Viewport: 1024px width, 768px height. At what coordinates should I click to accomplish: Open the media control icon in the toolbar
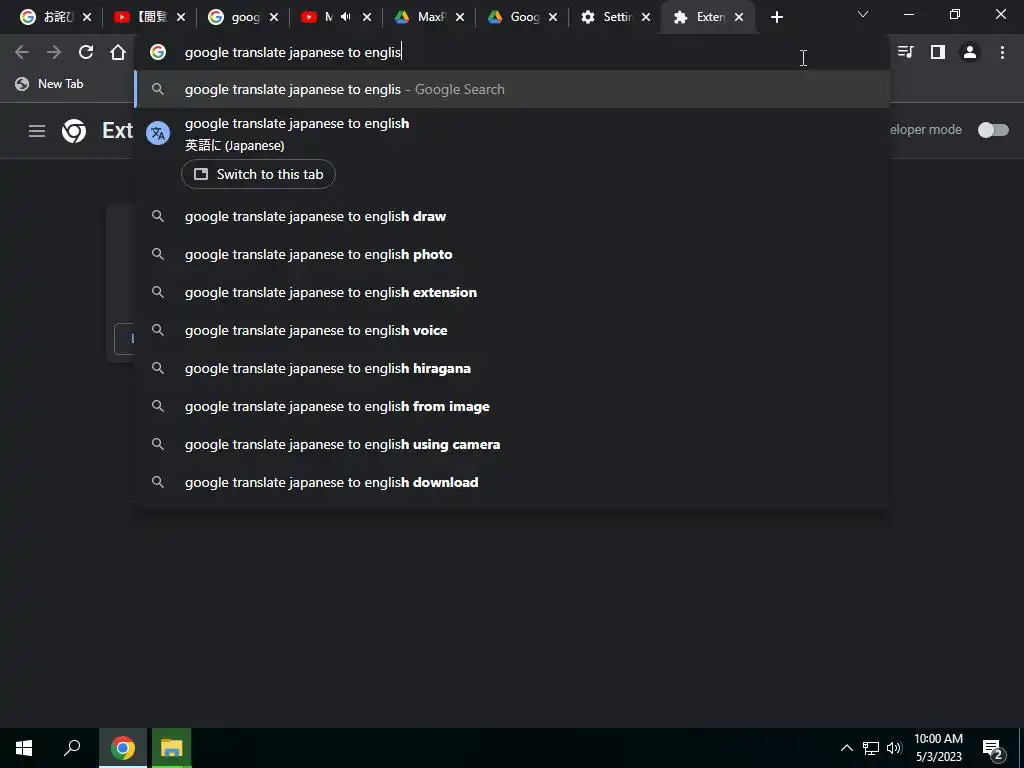[905, 52]
